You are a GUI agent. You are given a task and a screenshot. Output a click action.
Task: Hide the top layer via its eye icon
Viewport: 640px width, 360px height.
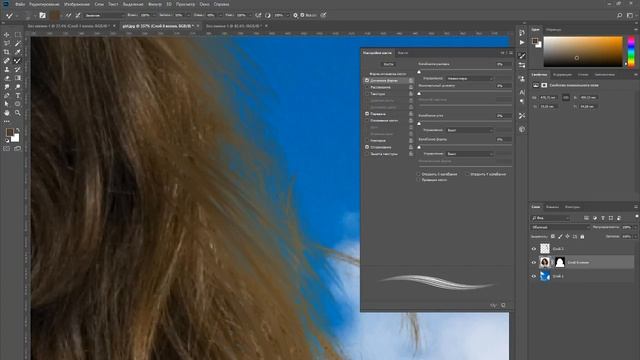point(533,249)
